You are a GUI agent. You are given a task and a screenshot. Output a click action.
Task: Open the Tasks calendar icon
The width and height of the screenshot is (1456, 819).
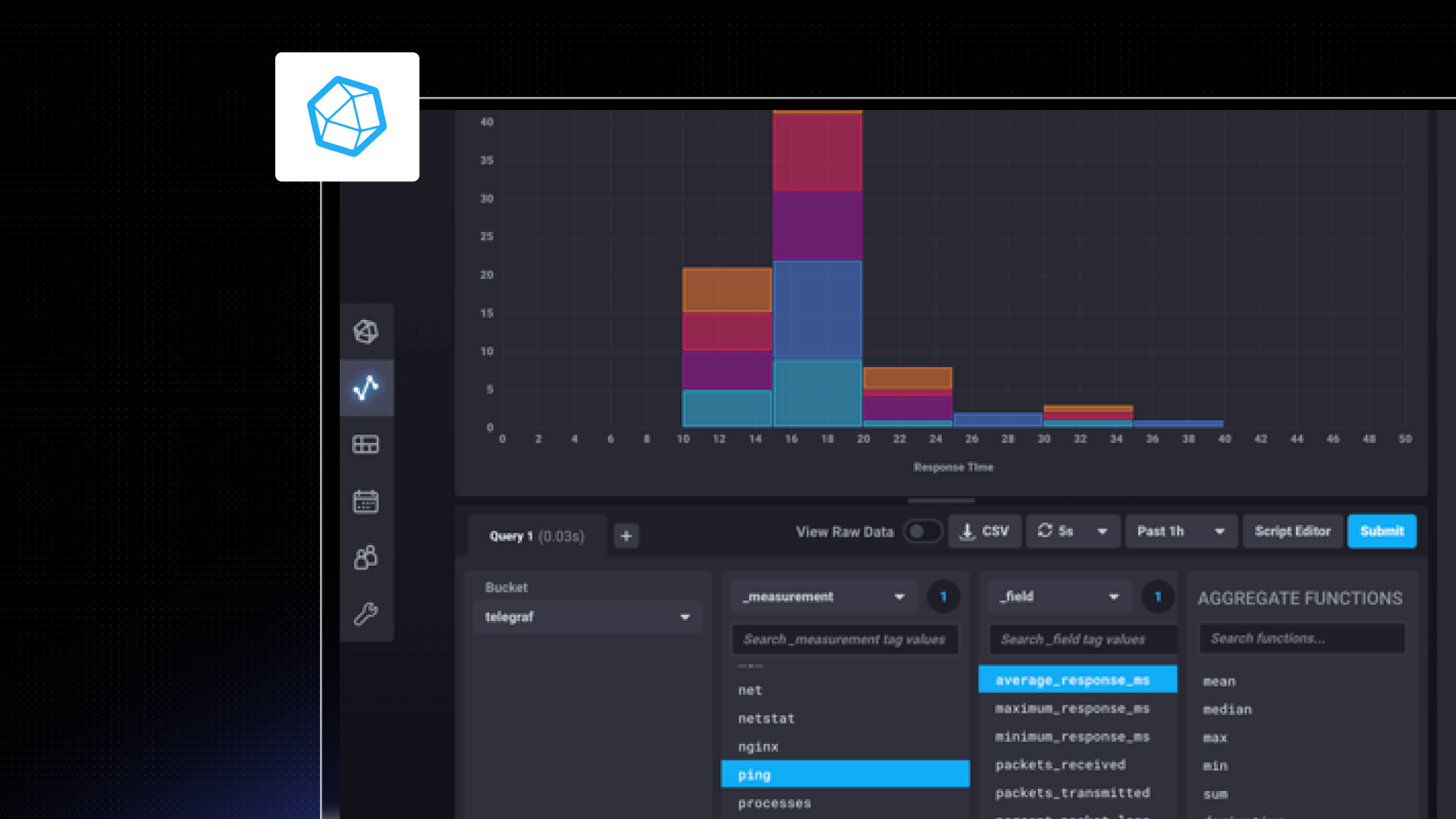[366, 501]
